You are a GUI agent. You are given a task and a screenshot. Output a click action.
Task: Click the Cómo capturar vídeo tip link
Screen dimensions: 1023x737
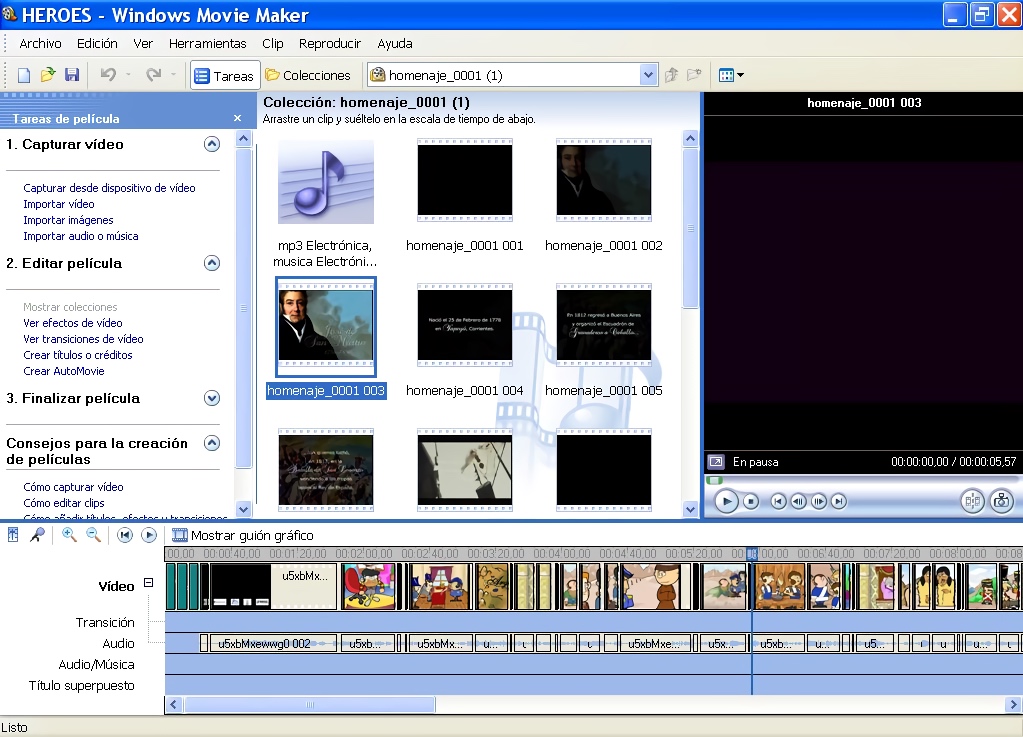[x=73, y=487]
